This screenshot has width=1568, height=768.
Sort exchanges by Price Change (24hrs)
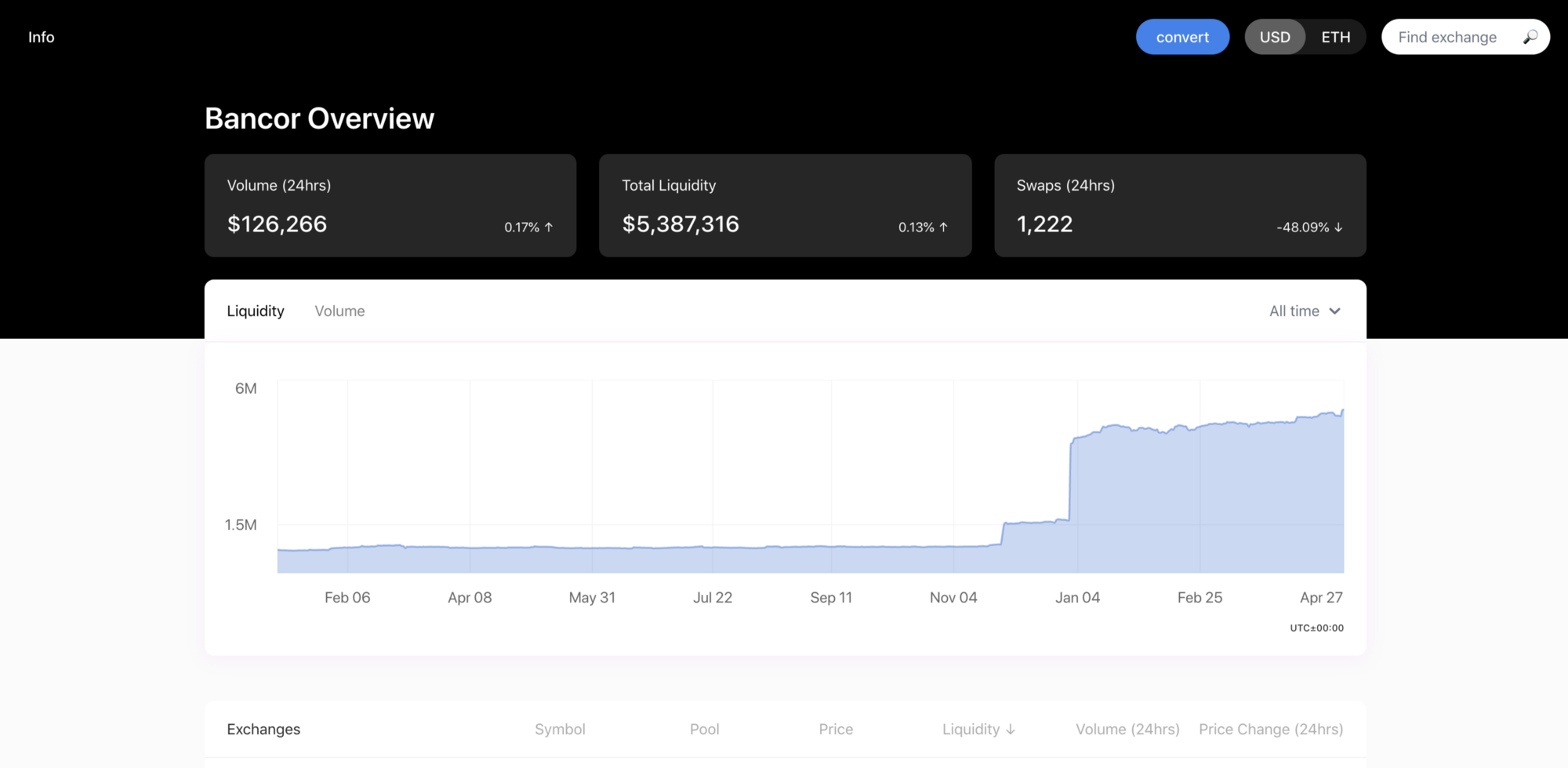[1271, 729]
